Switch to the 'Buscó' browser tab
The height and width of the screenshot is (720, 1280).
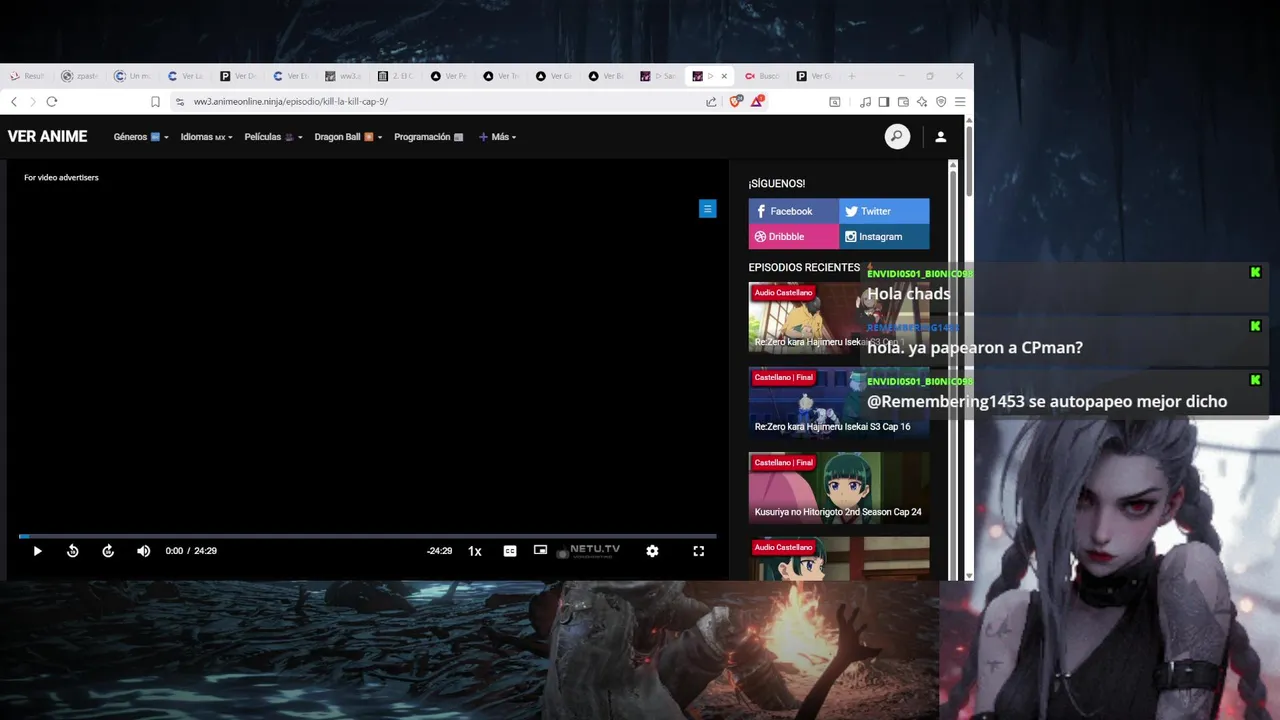763,76
